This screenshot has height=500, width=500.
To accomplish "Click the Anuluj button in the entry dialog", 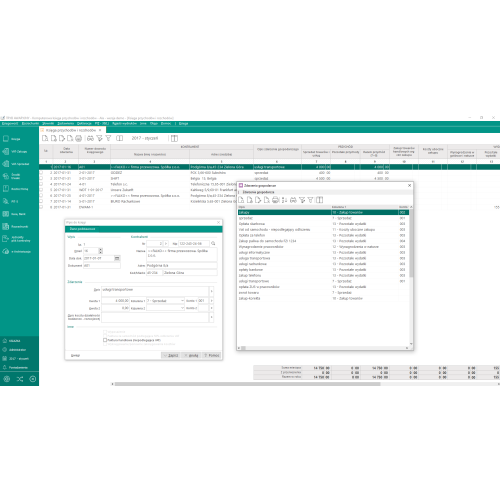I will [191, 356].
